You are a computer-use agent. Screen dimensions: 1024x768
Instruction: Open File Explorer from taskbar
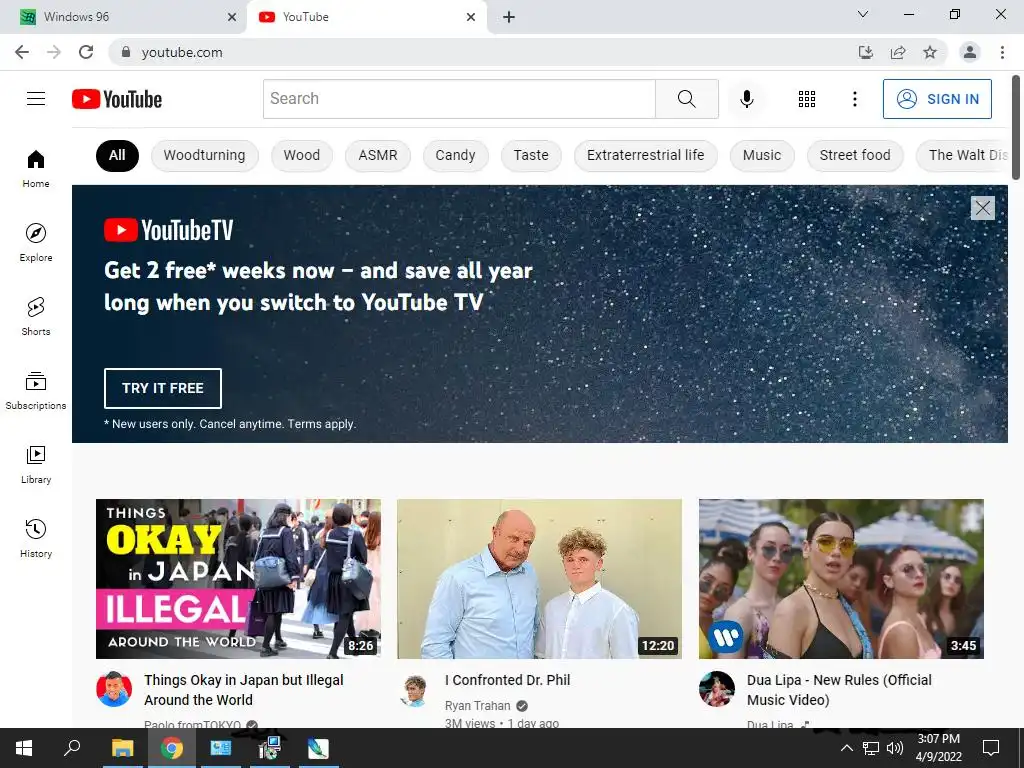[x=122, y=748]
